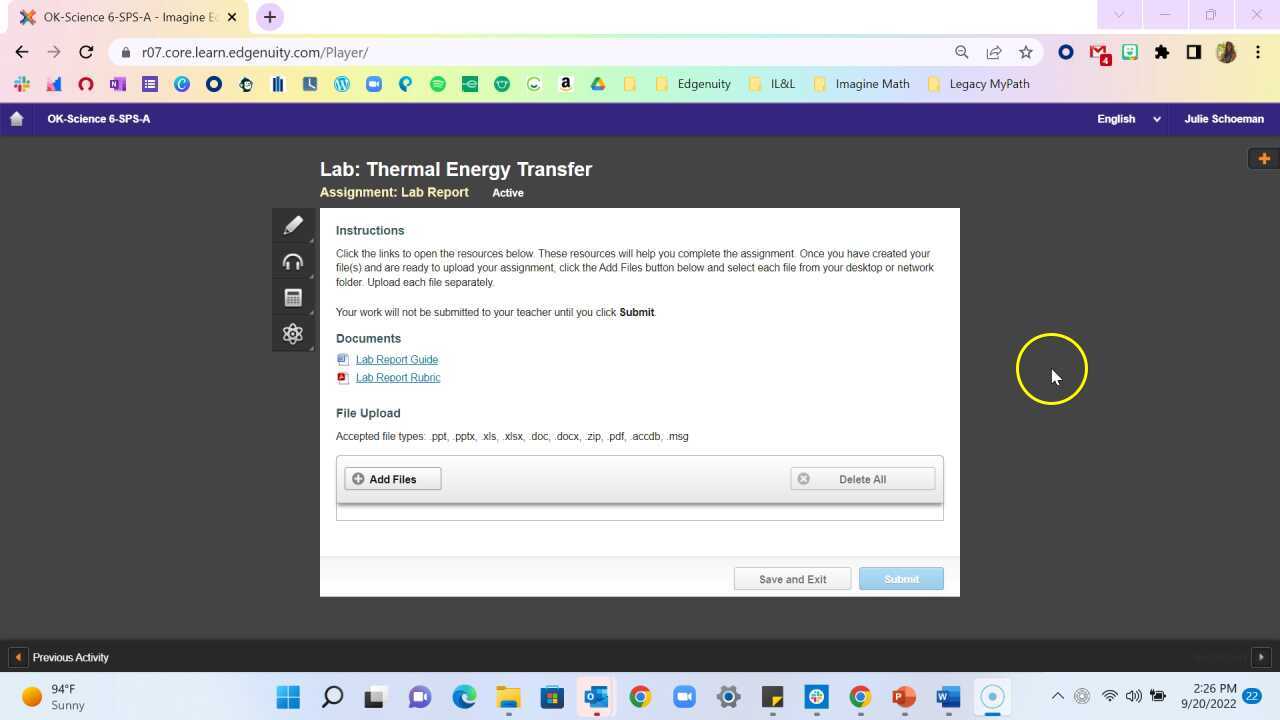This screenshot has width=1280, height=720.
Task: Toggle Chrome side panel icon
Action: tap(1194, 52)
